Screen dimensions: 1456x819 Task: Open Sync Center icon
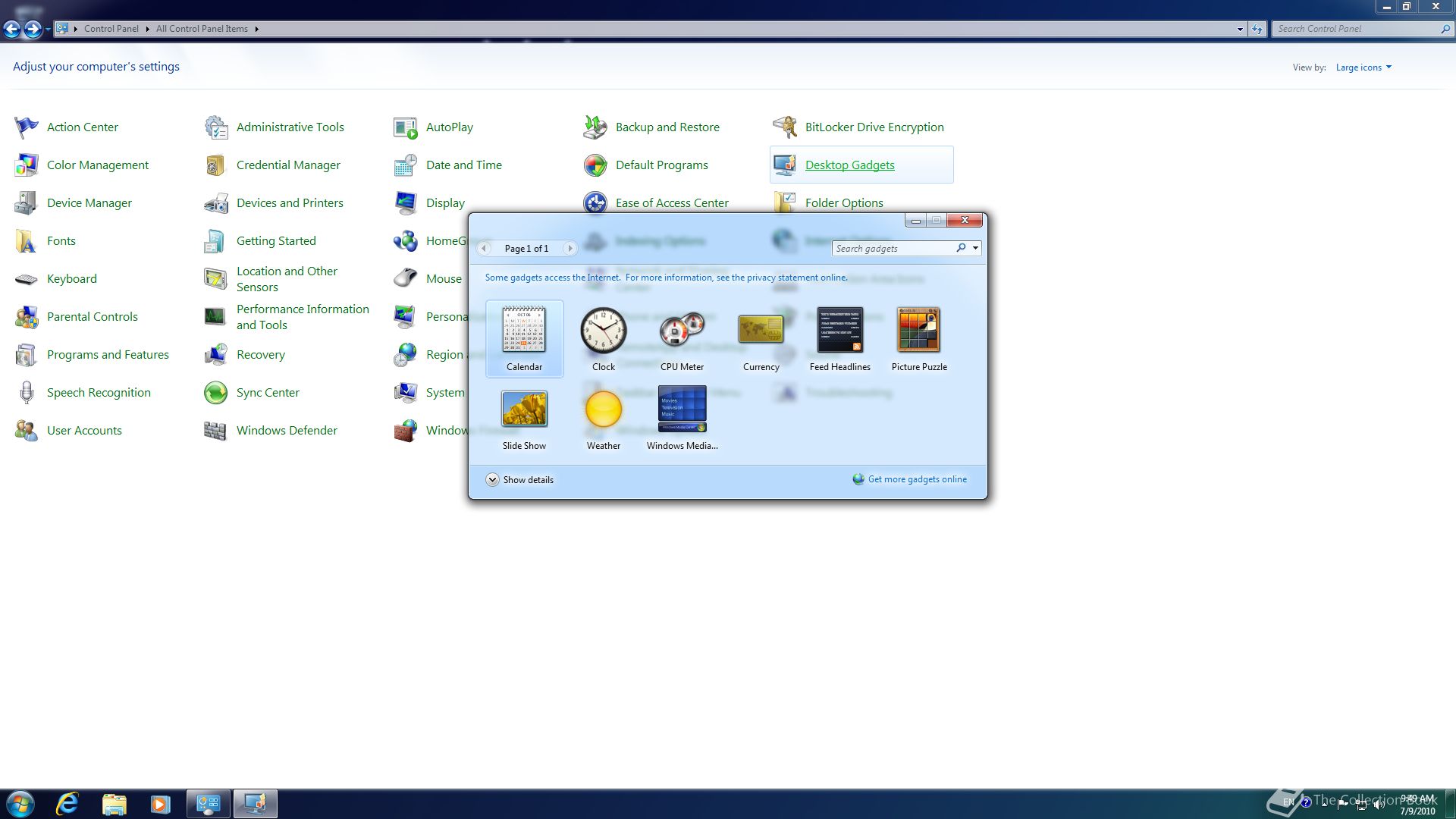coord(216,393)
